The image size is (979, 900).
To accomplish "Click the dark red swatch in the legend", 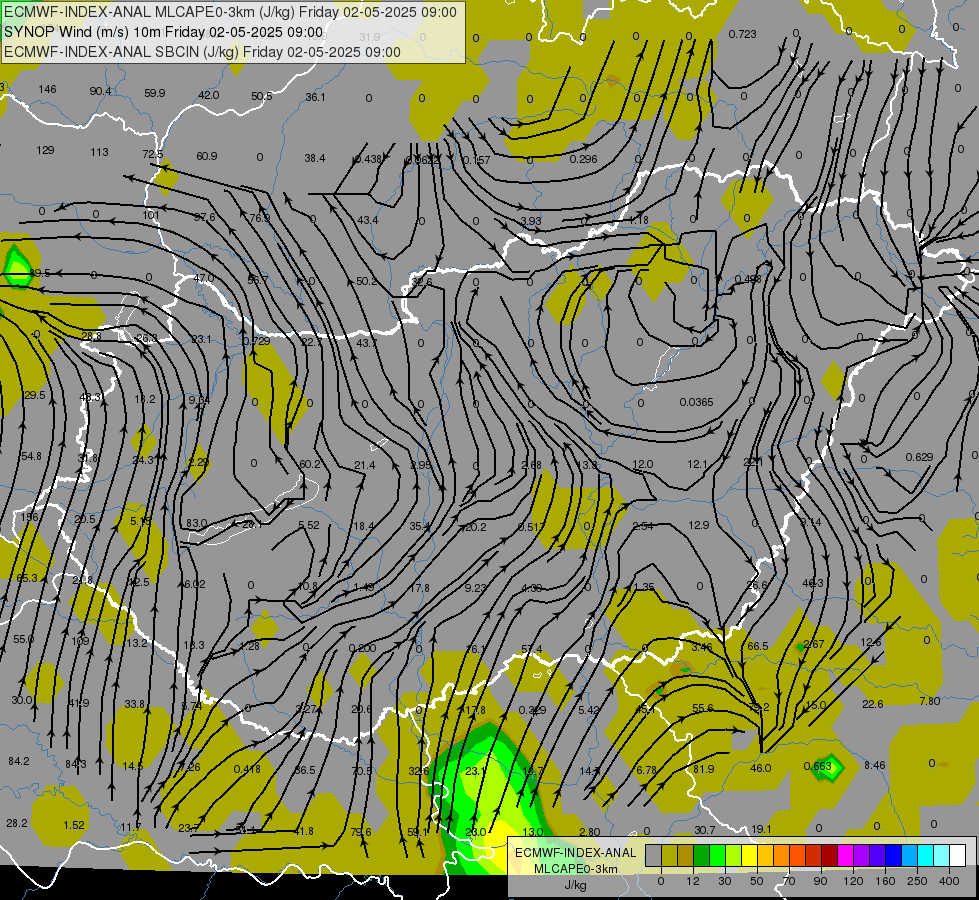I will click(x=830, y=855).
